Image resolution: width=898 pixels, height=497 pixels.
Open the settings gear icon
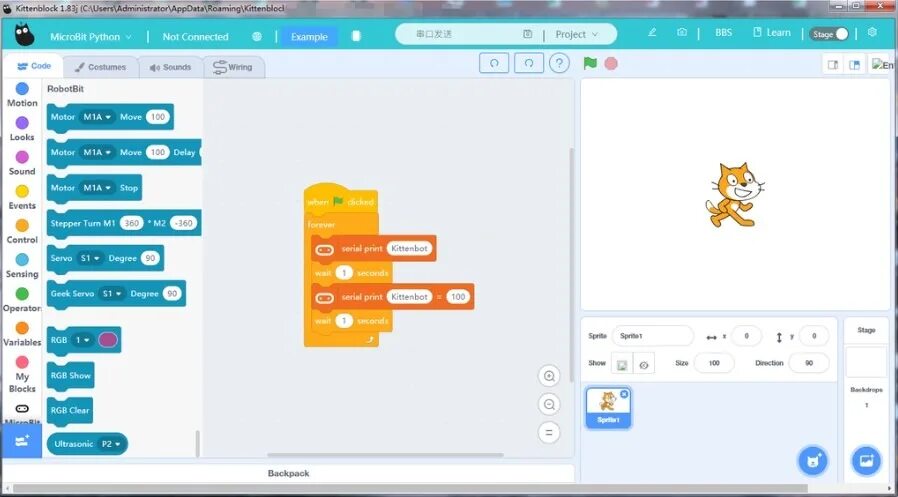click(x=872, y=32)
